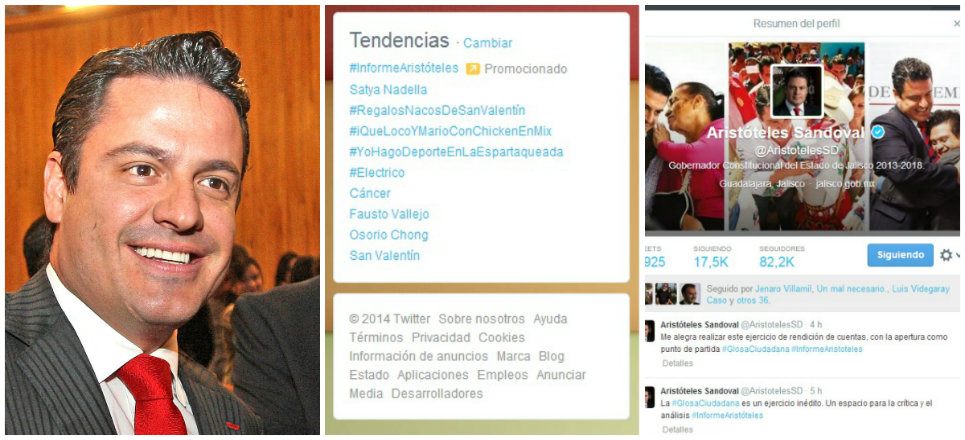Open the #InformeAristóteles trending topic
965x440 pixels.
(x=404, y=68)
